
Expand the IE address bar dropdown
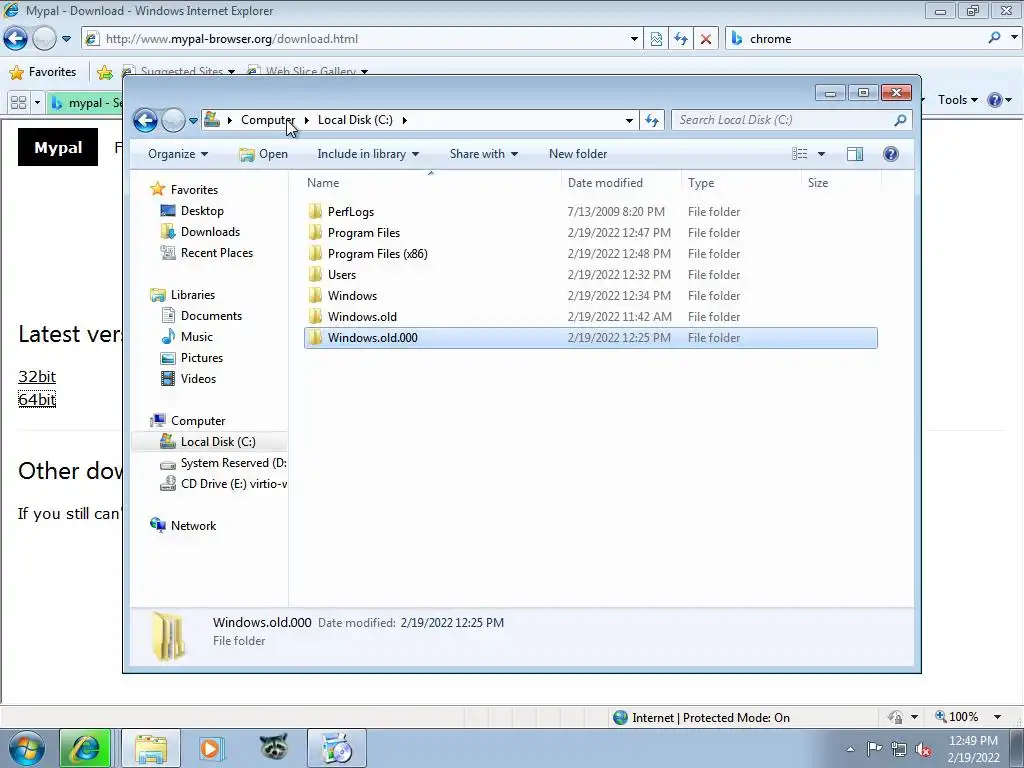point(634,39)
